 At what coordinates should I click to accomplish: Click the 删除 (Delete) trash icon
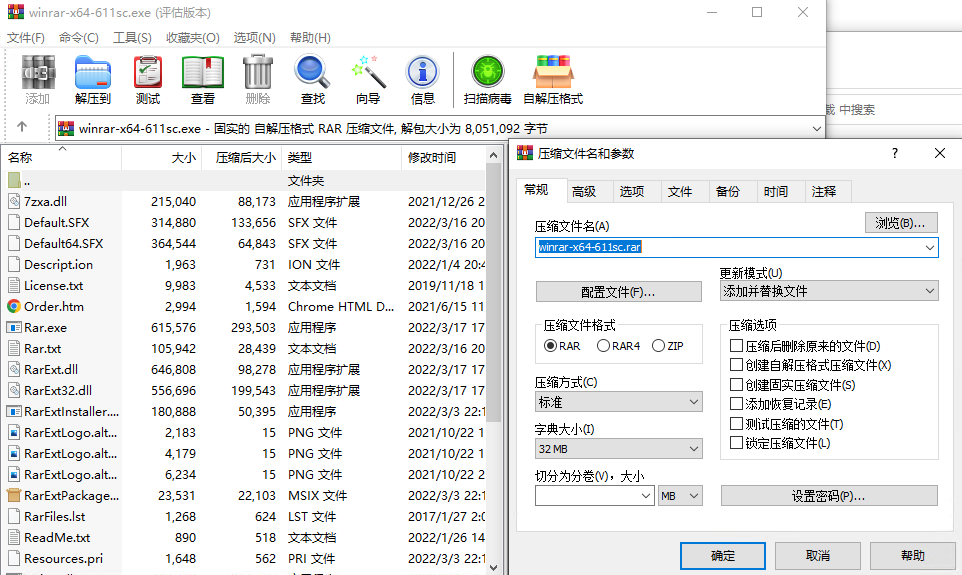tap(258, 72)
